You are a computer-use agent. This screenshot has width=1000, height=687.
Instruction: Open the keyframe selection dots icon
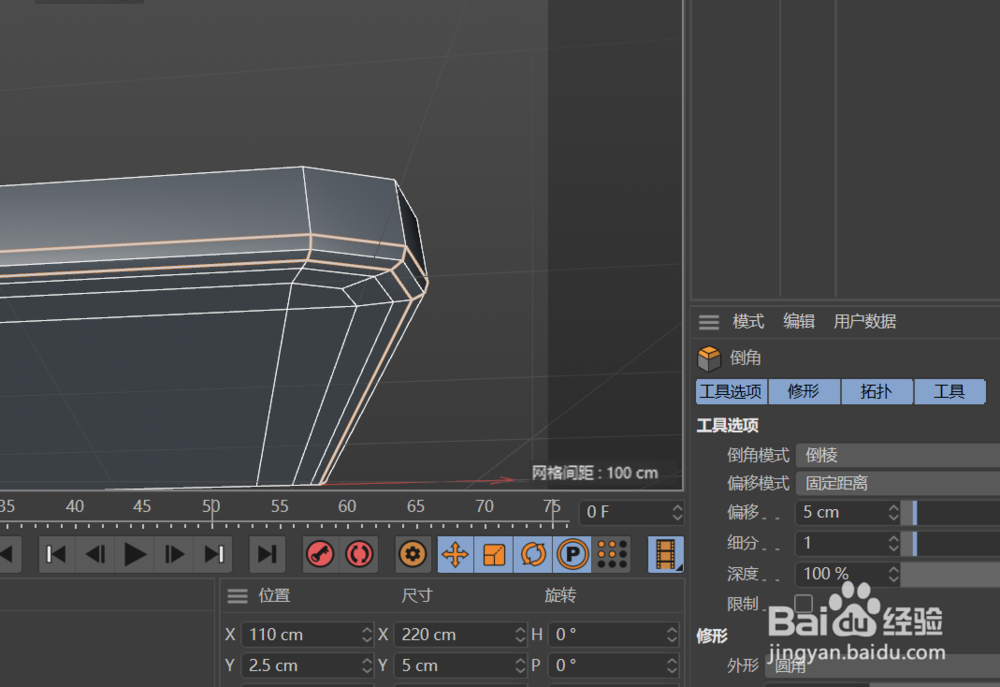tap(613, 554)
